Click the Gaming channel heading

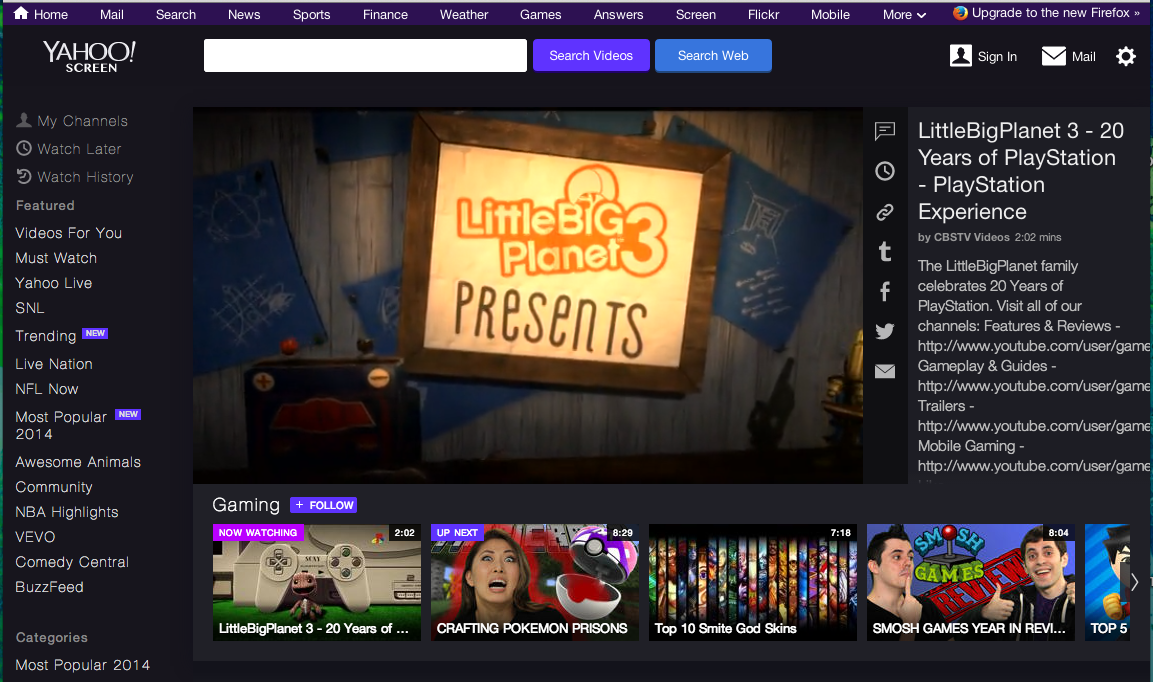click(246, 505)
